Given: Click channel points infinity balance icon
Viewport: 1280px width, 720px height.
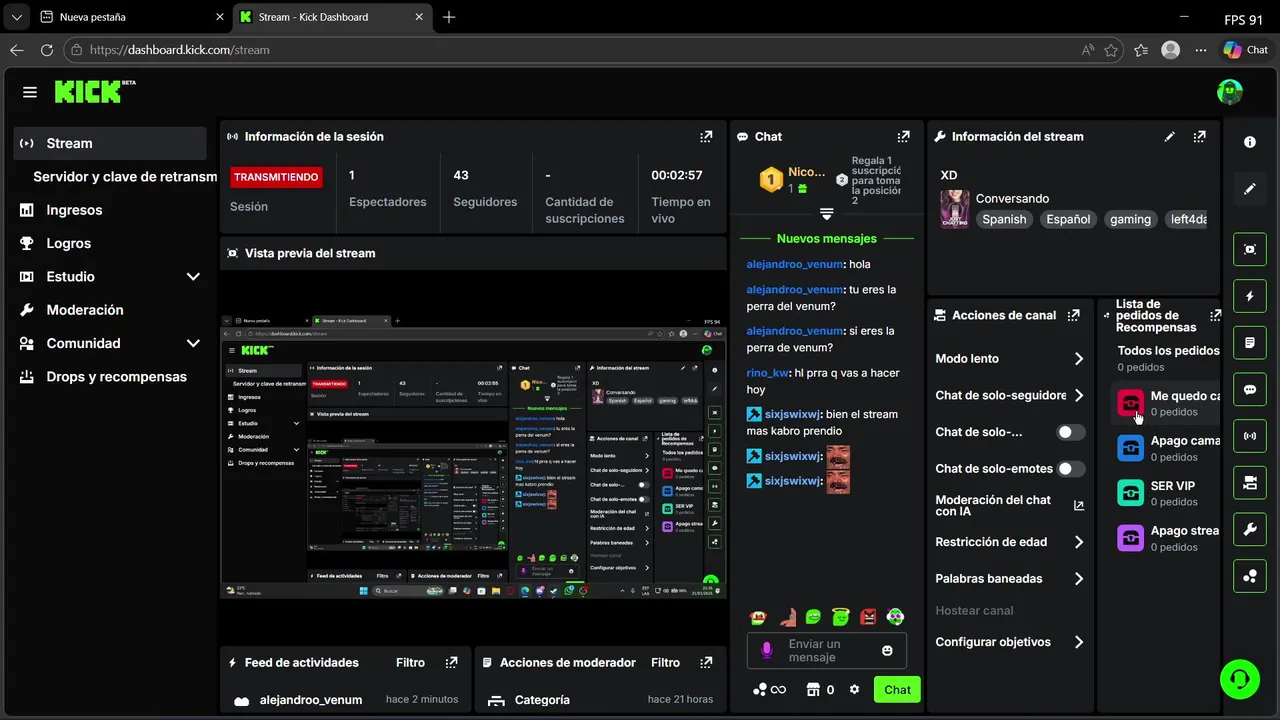Looking at the screenshot, I should coord(770,690).
